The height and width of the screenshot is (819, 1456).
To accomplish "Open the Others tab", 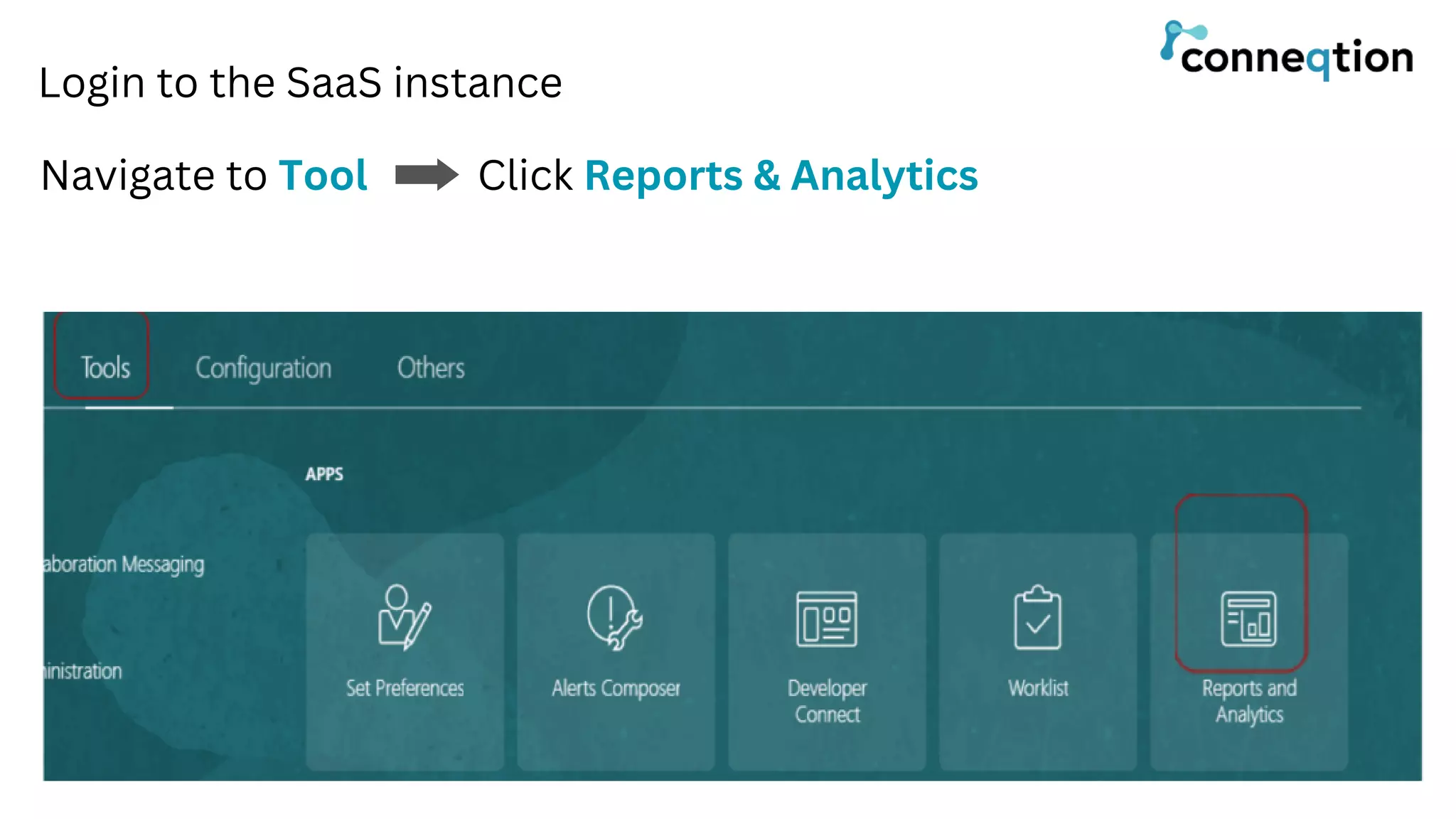I will [431, 368].
